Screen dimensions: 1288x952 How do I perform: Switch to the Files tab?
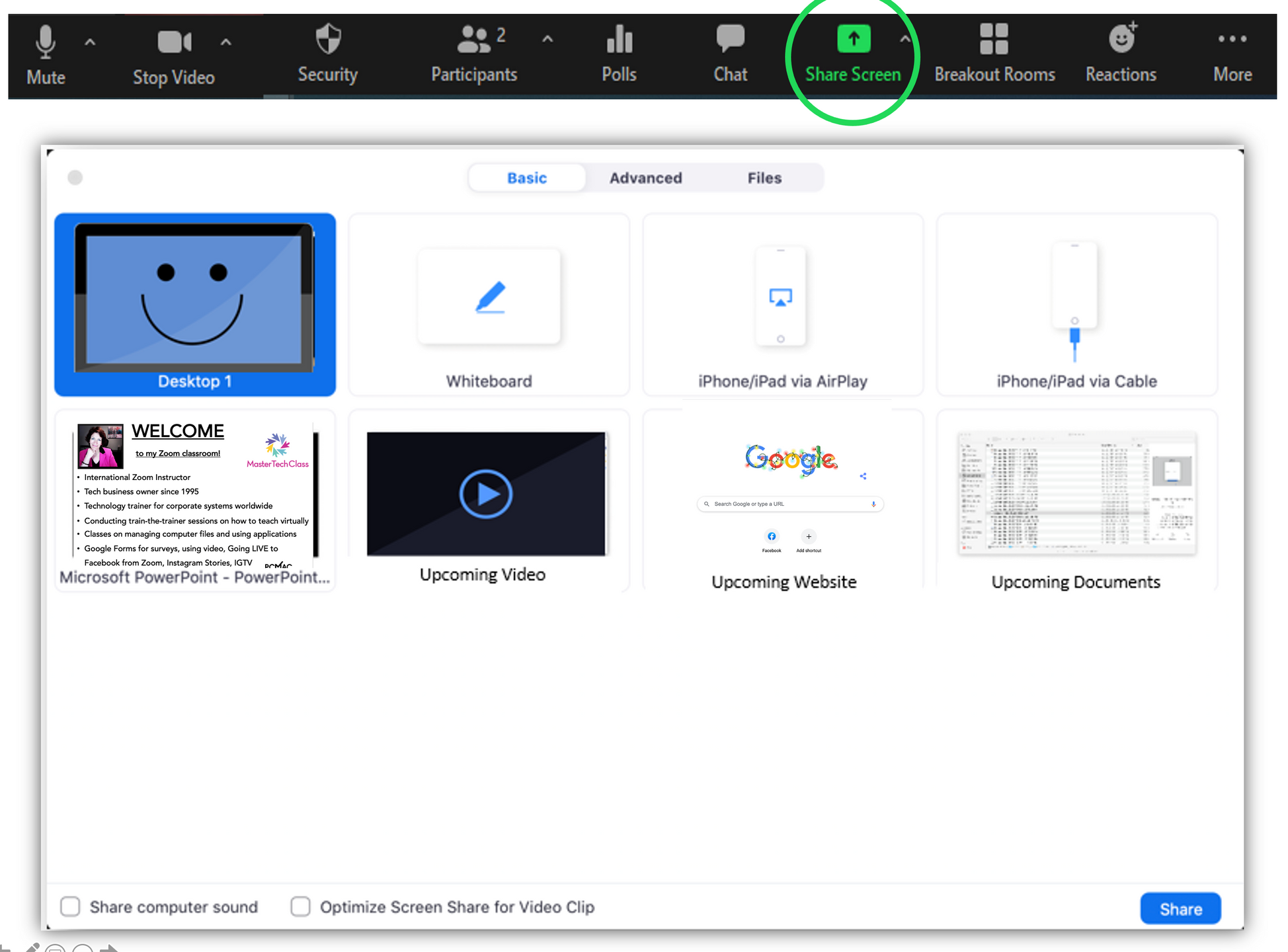(x=764, y=178)
